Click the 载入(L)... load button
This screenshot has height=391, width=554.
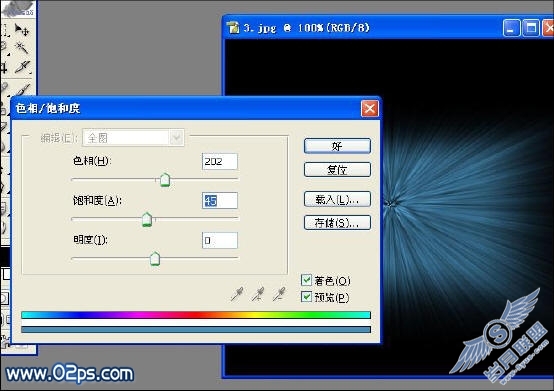337,199
